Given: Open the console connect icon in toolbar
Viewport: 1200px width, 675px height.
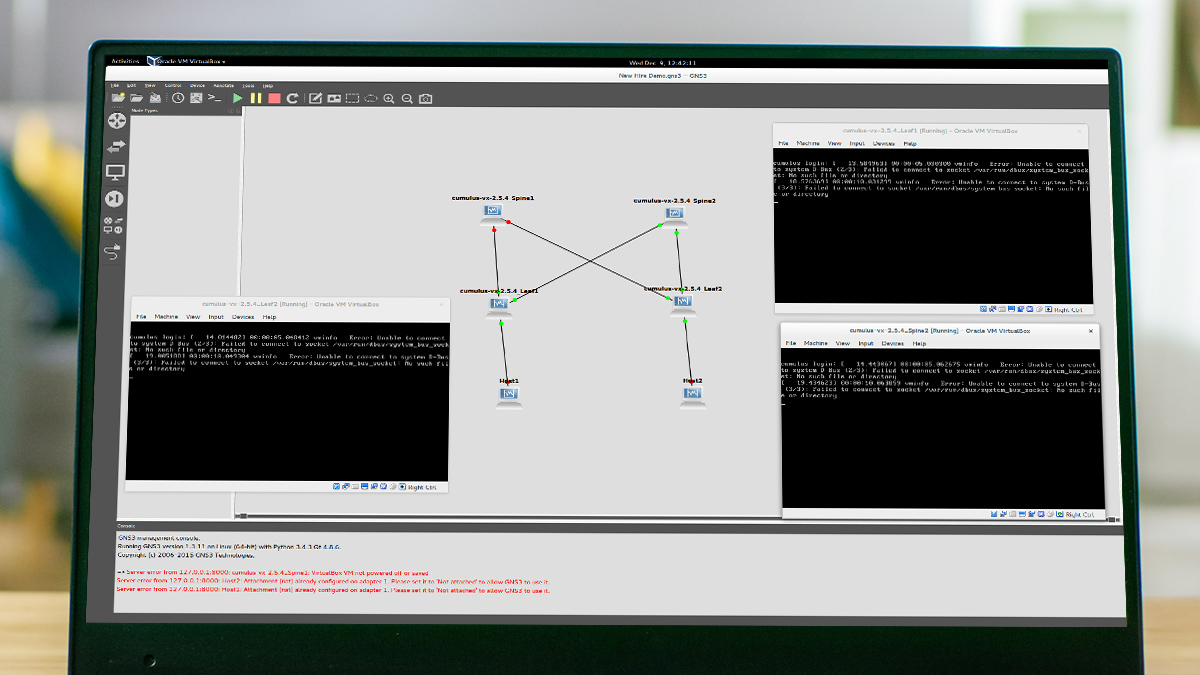Looking at the screenshot, I should [x=215, y=98].
